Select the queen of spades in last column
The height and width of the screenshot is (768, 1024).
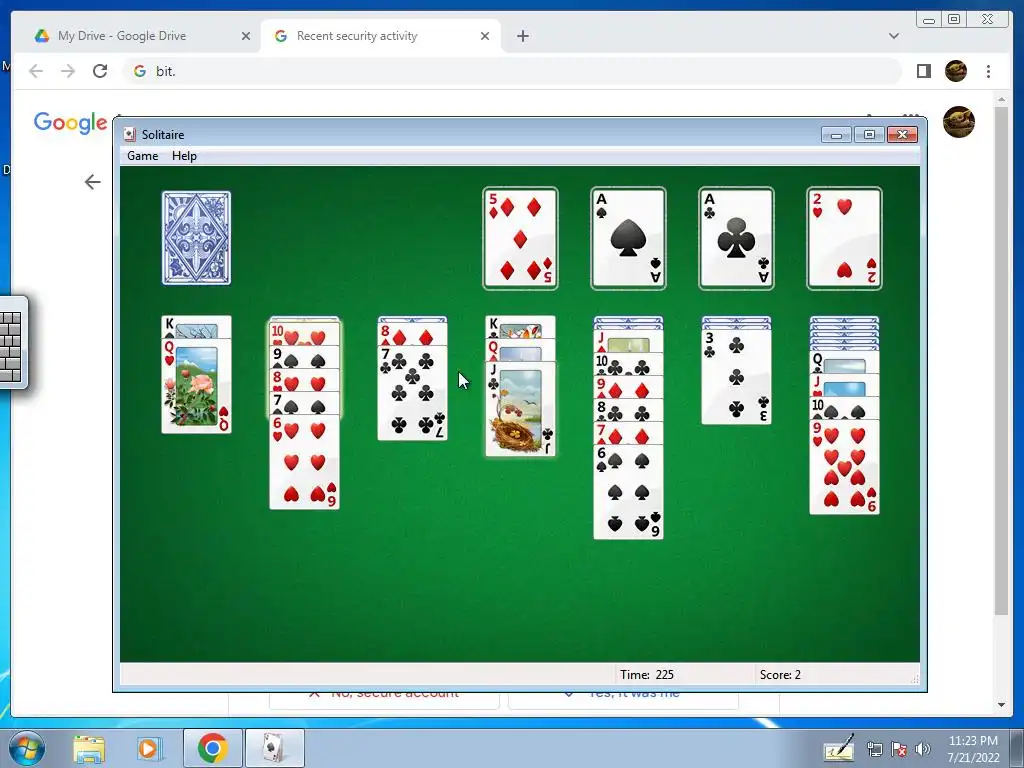[844, 362]
